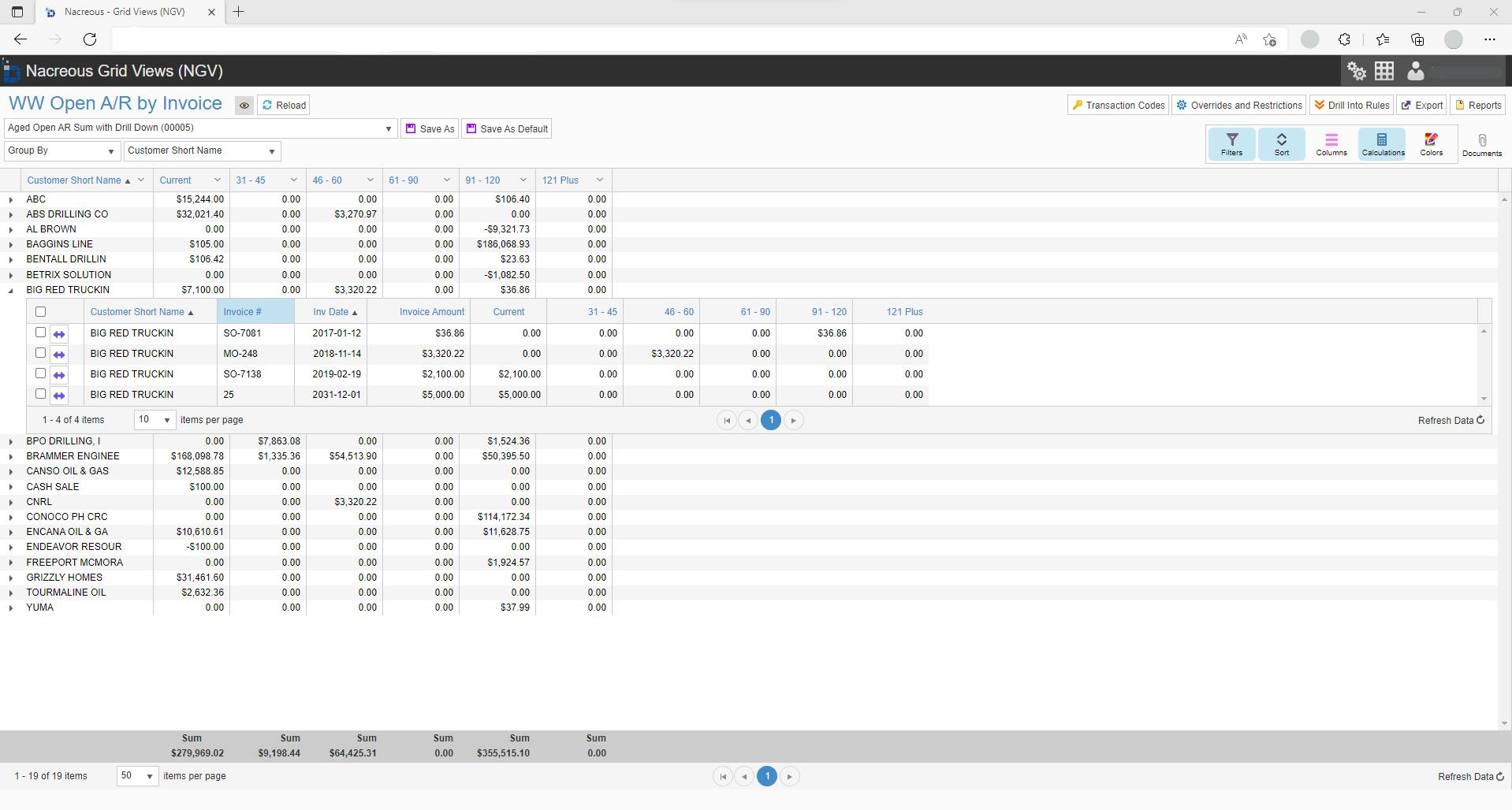Click the Reload icon near the view title
The height and width of the screenshot is (810, 1512).
tap(283, 104)
